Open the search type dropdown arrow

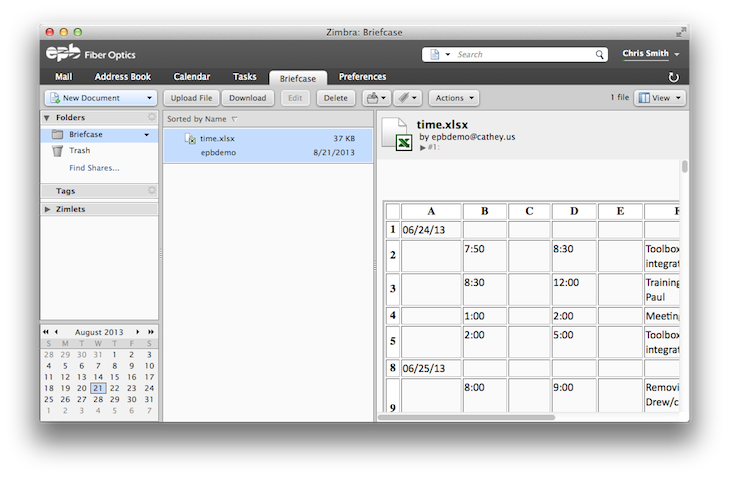tap(448, 54)
